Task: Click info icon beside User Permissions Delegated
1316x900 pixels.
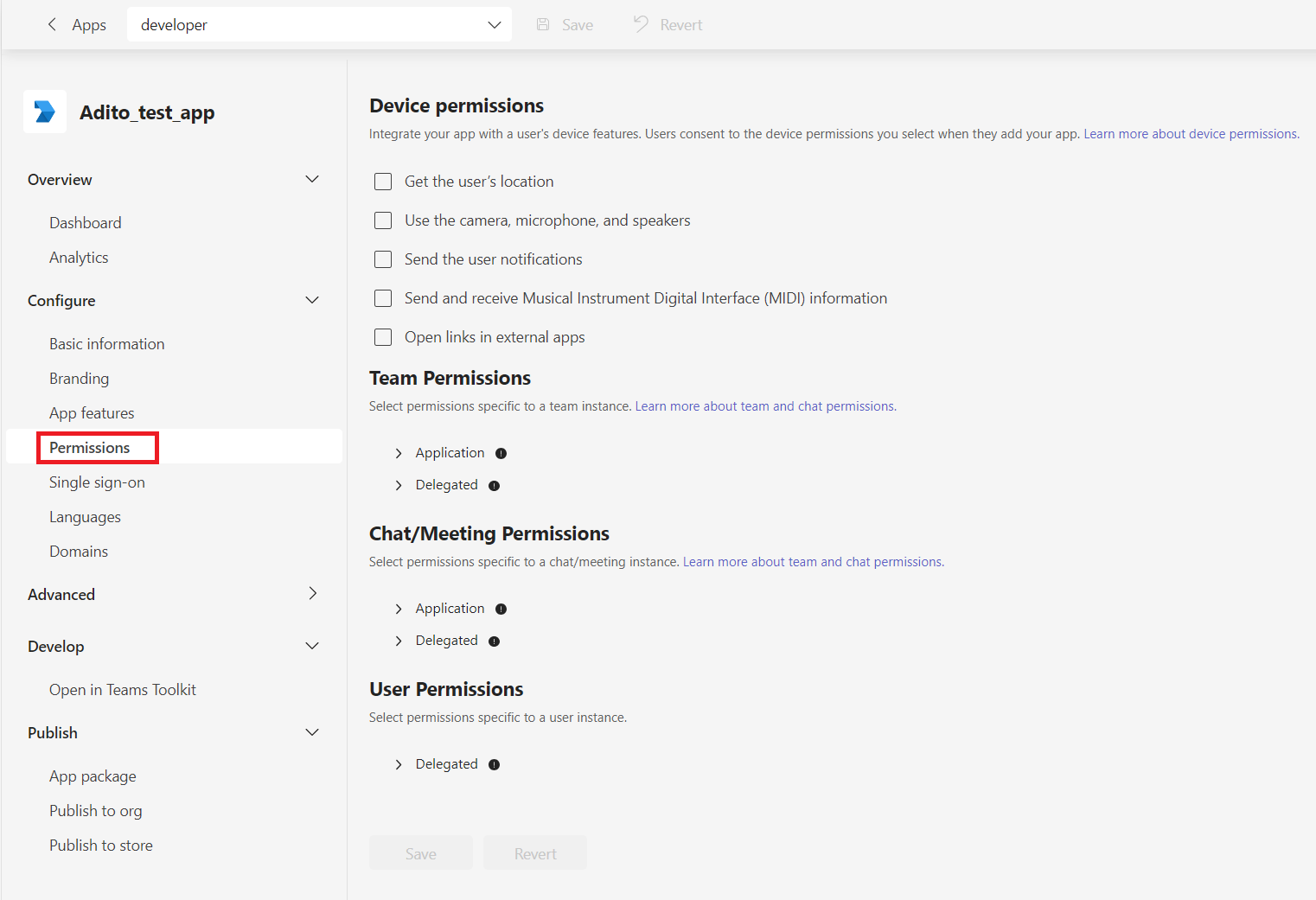Action: 494,764
